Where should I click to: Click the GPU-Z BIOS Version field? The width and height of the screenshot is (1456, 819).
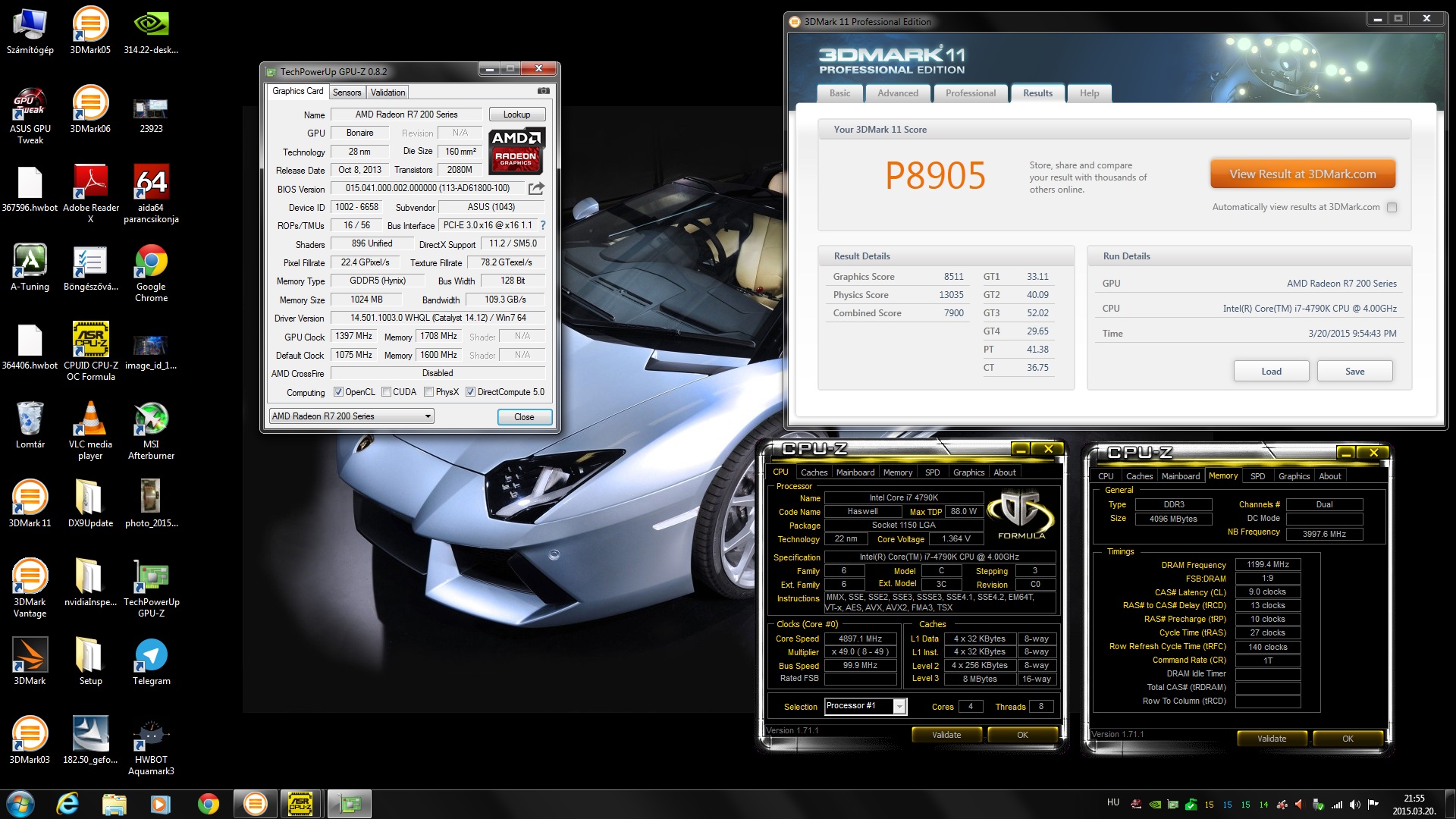point(427,188)
